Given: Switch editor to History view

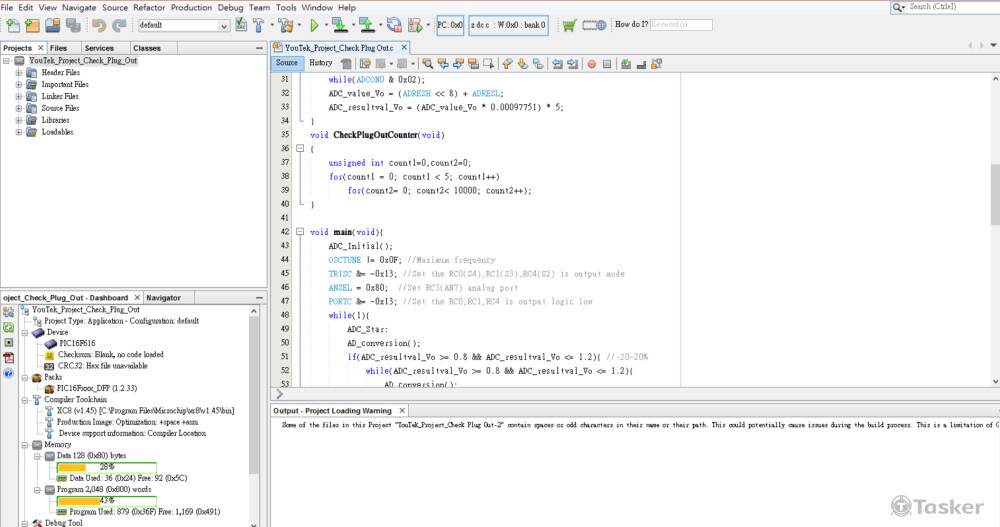Looking at the screenshot, I should (x=320, y=63).
